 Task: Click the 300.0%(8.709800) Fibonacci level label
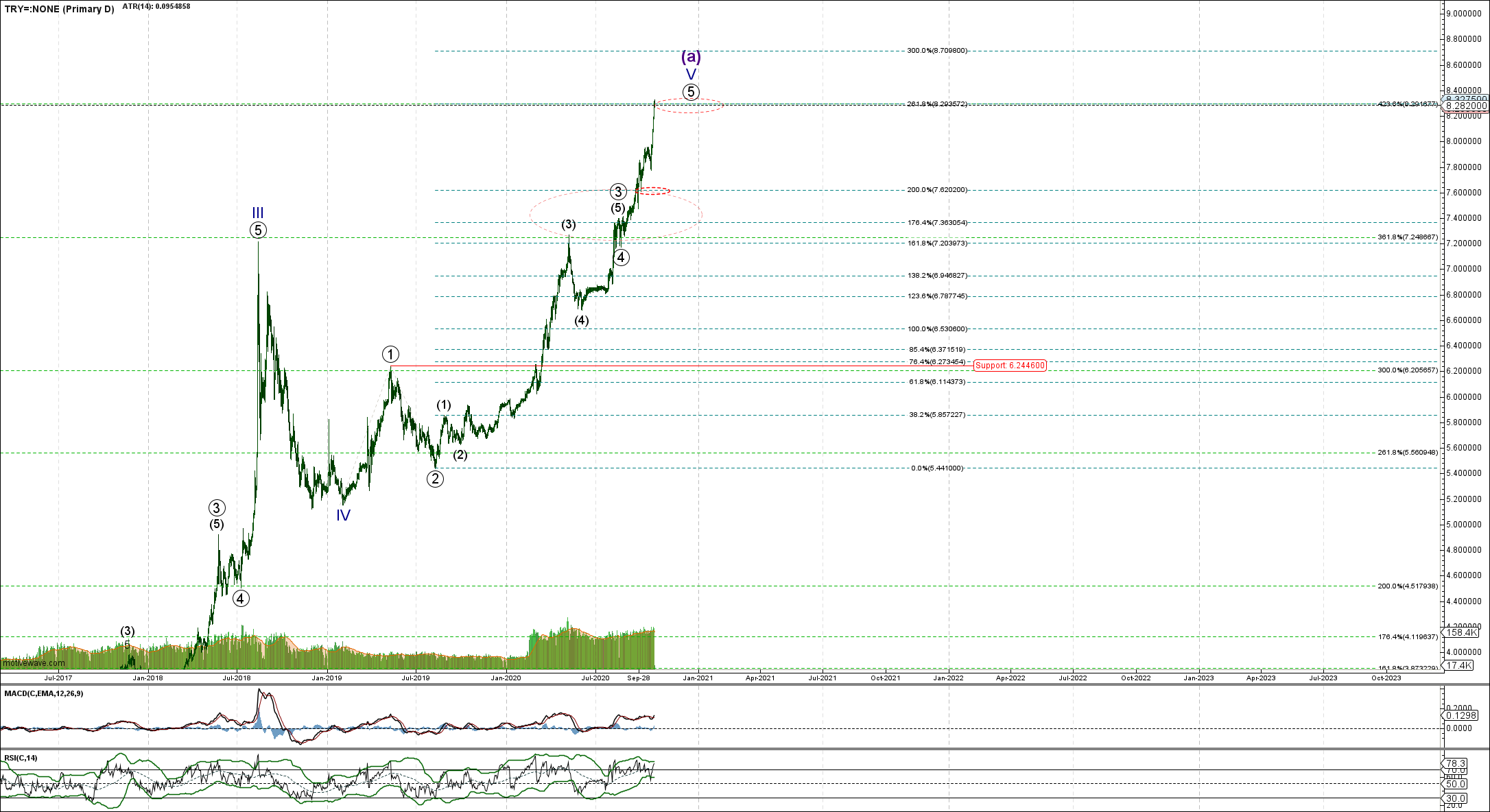click(x=937, y=51)
